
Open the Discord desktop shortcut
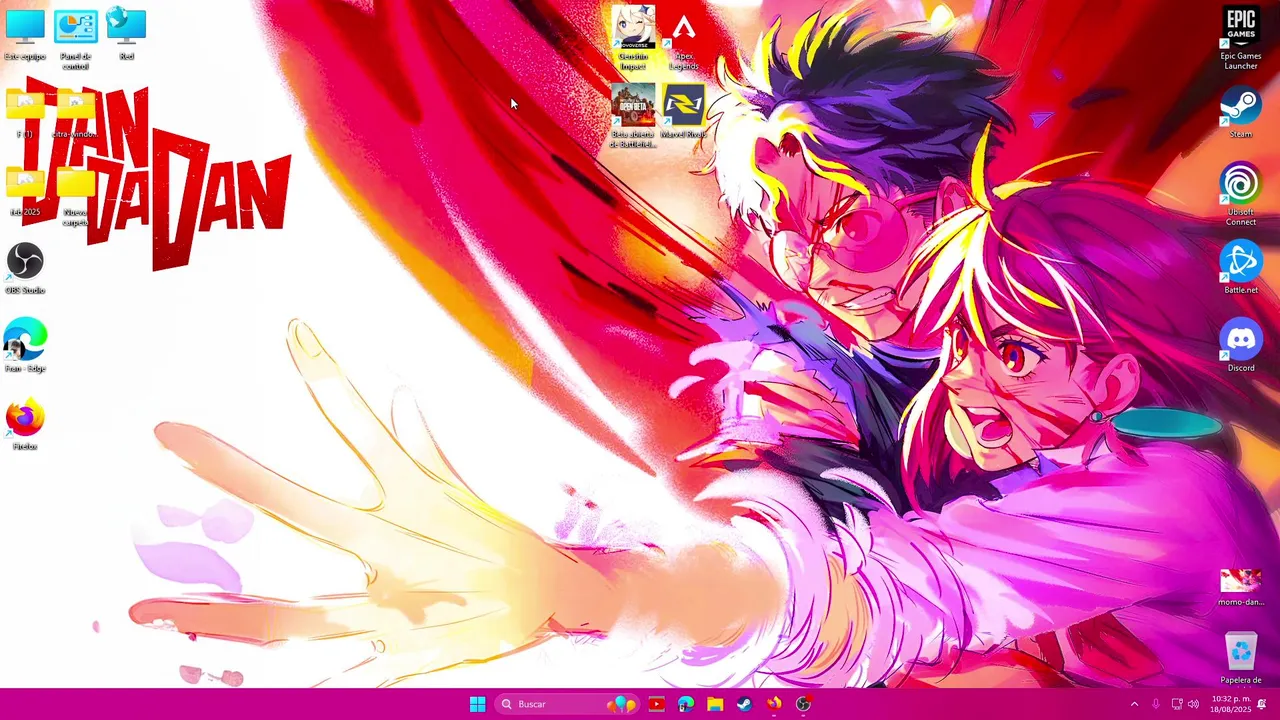coord(1241,346)
